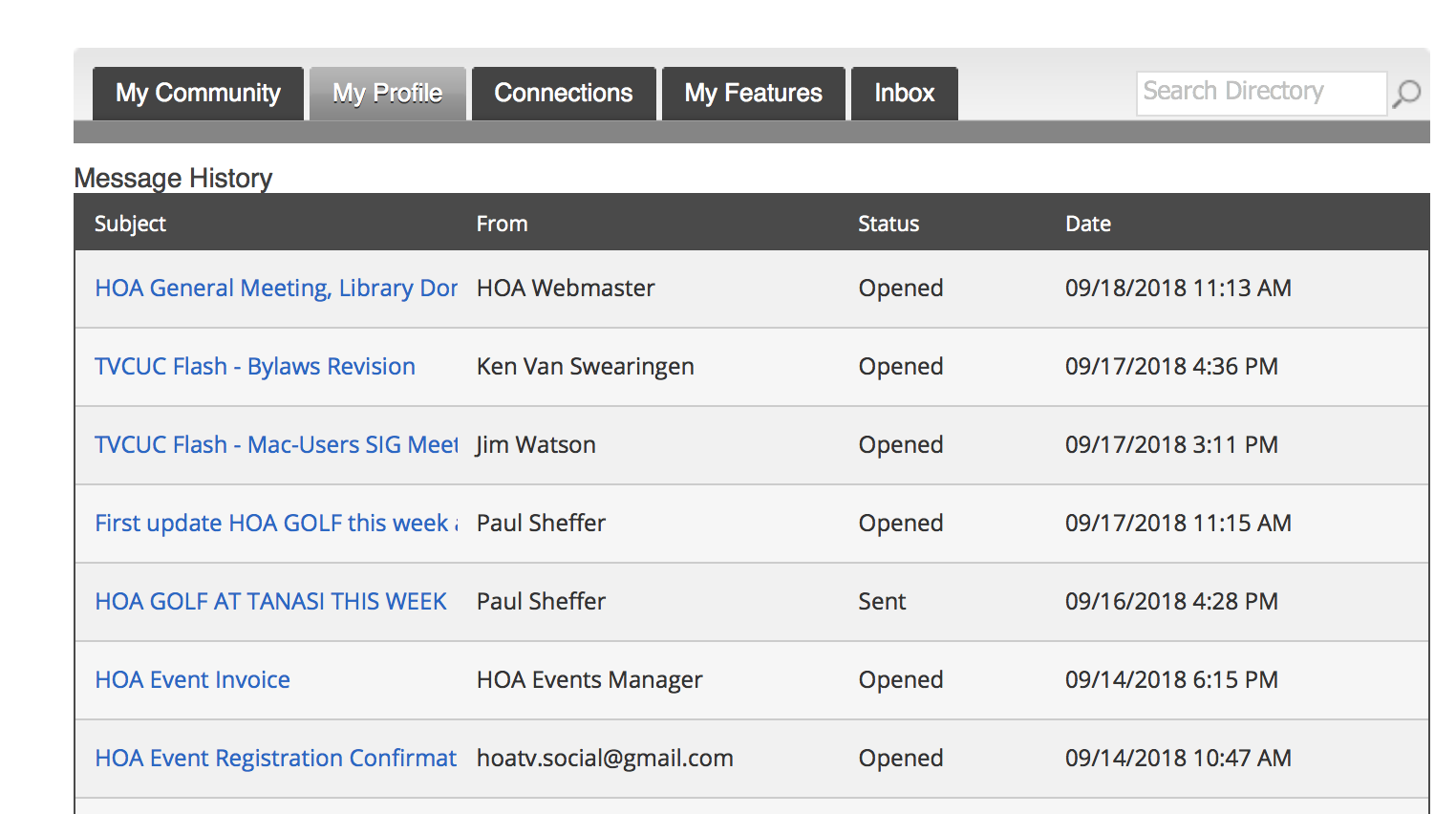The height and width of the screenshot is (814, 1456).
Task: Open the Connections tab
Action: pos(564,94)
